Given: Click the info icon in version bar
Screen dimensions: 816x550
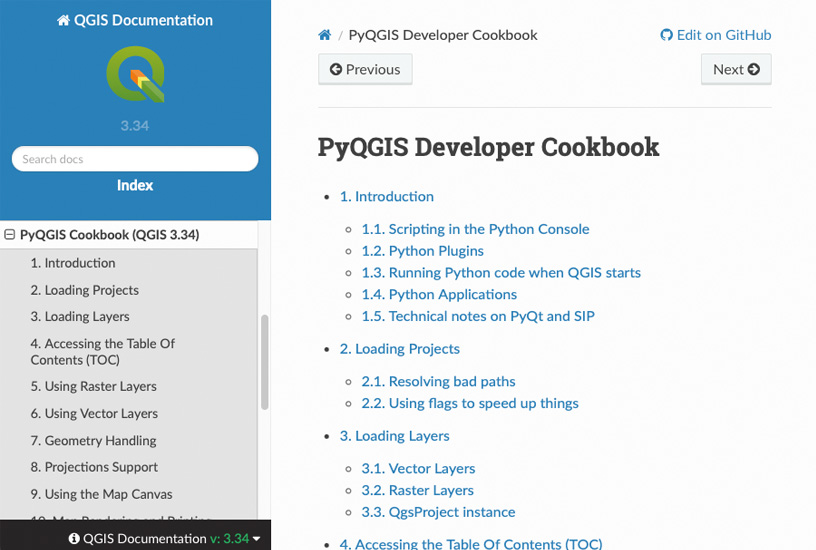Looking at the screenshot, I should (x=74, y=539).
